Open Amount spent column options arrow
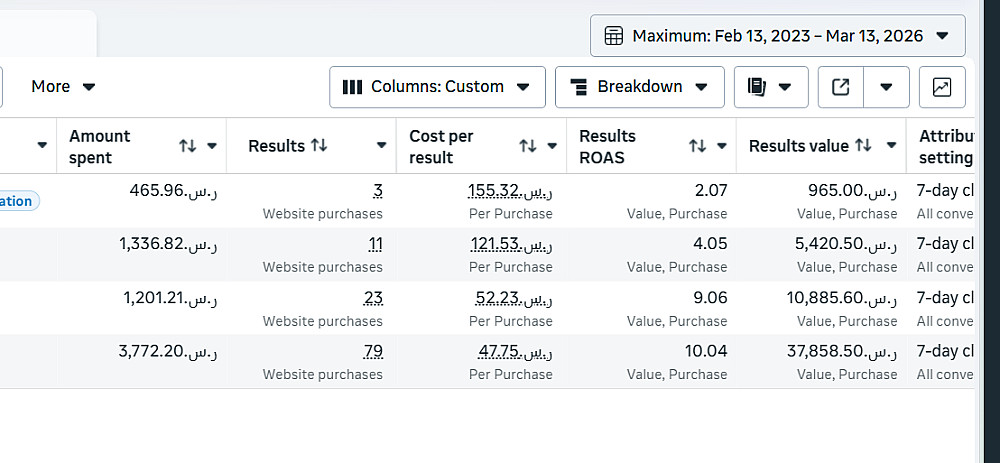The height and width of the screenshot is (463, 1000). pos(212,146)
